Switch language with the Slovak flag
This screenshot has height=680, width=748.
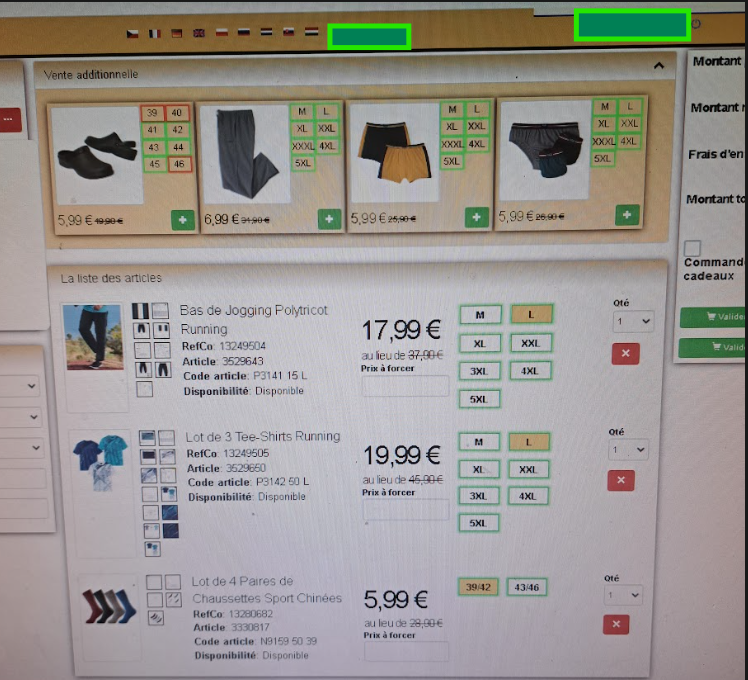tap(289, 31)
